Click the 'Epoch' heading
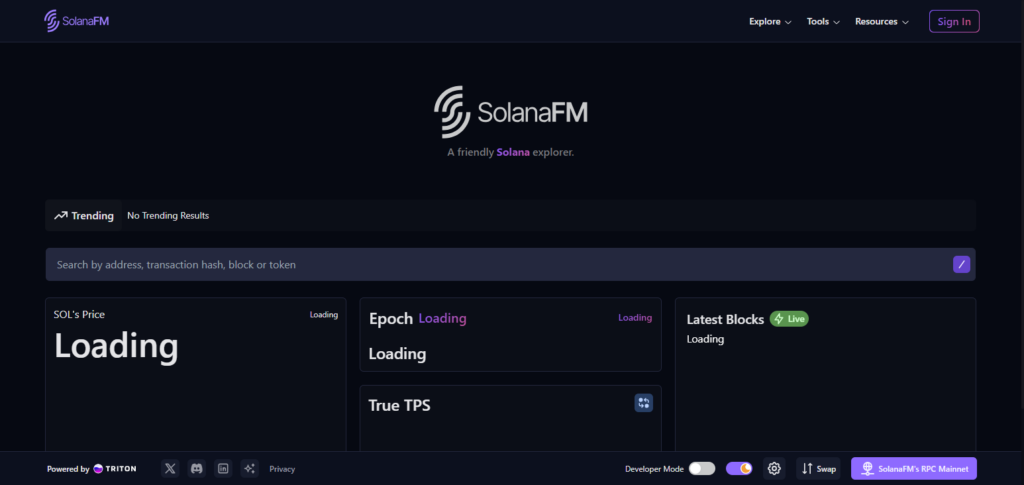 [391, 319]
